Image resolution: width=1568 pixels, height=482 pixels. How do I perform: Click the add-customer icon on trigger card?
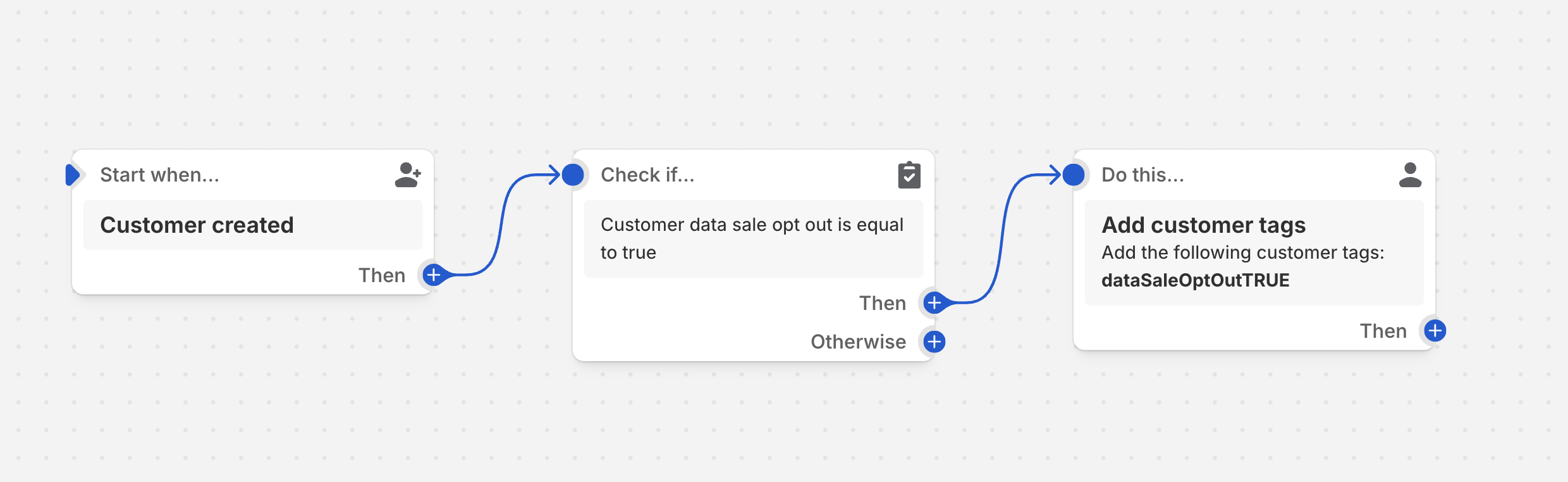(408, 175)
